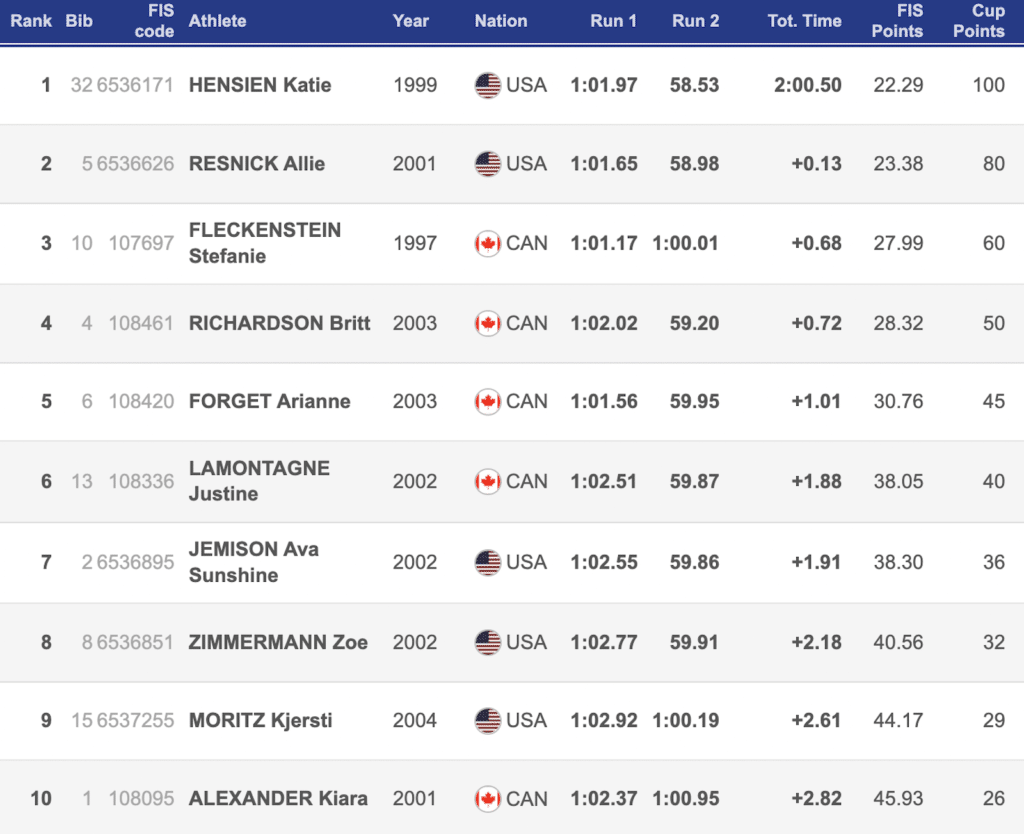
Task: Click the USA flag in Allie Resnick's row
Action: pos(487,163)
